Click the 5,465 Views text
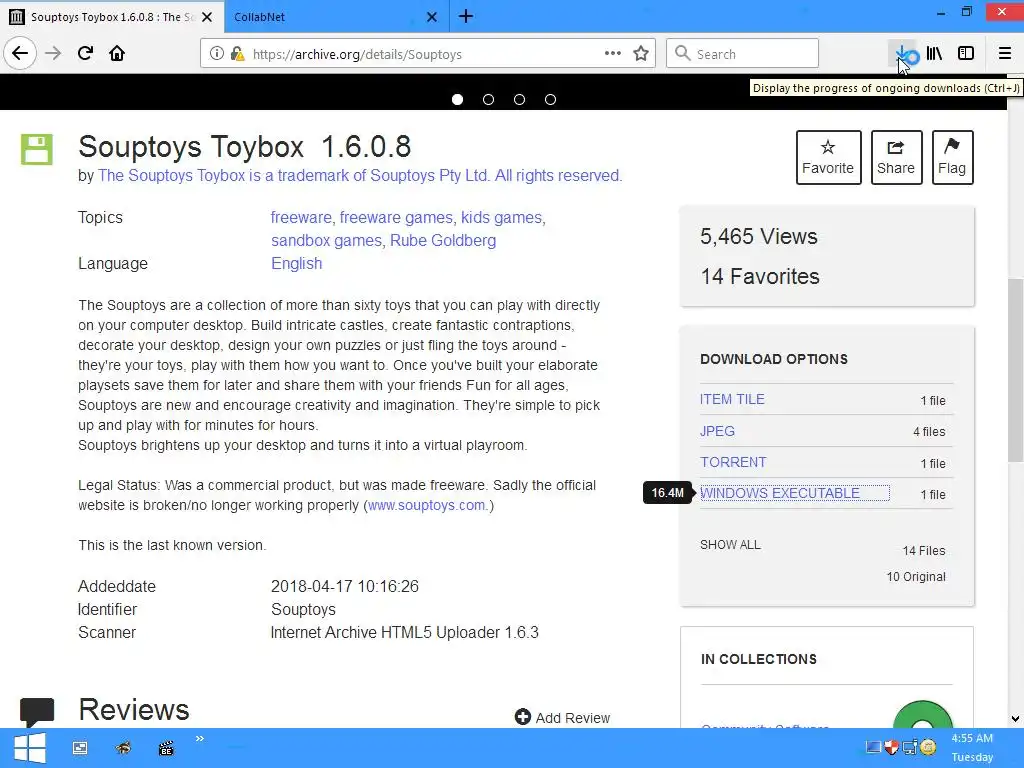Image resolution: width=1024 pixels, height=768 pixels. [x=759, y=236]
